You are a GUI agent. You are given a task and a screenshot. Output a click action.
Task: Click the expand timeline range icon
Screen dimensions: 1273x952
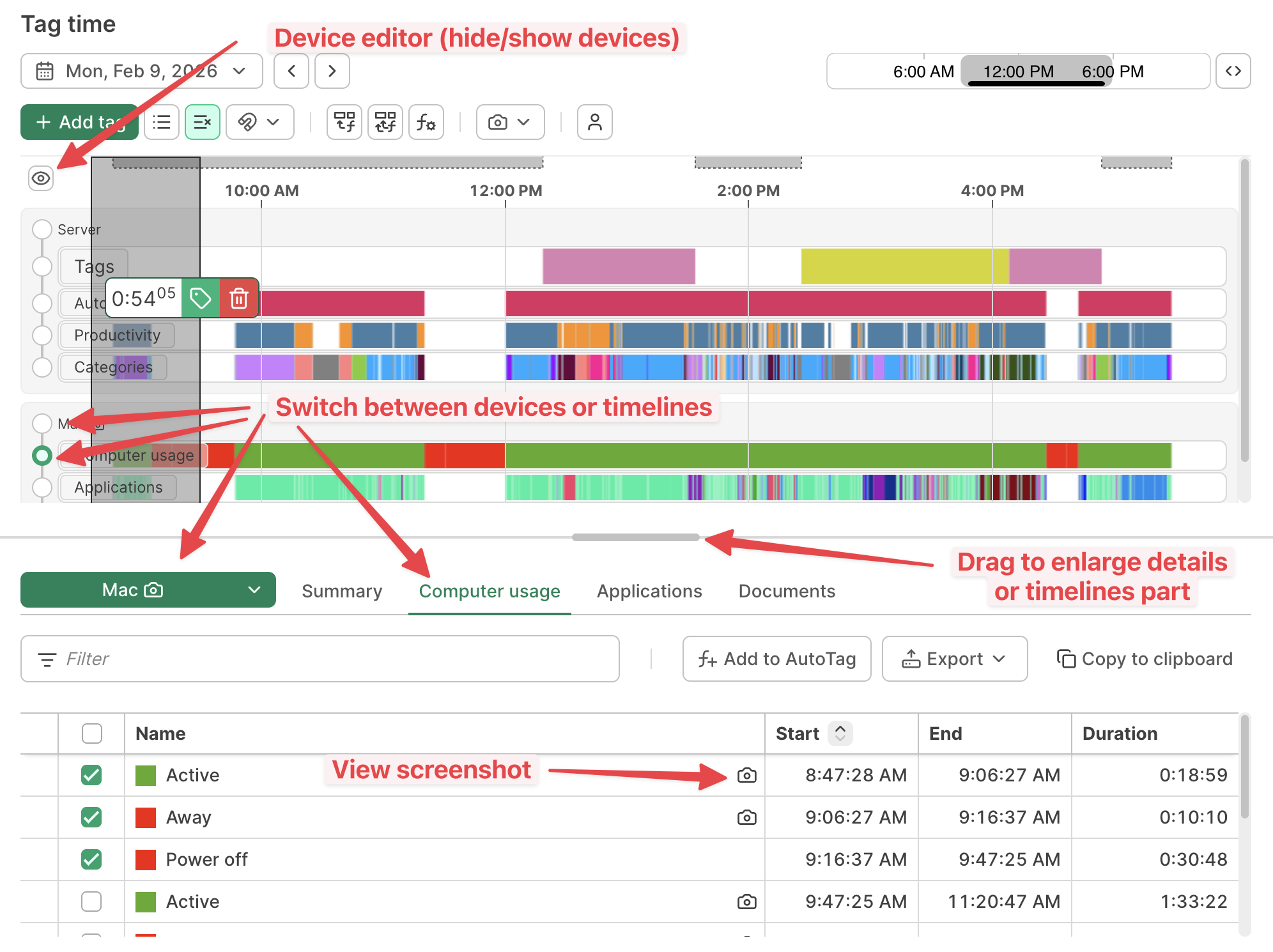[x=1233, y=71]
